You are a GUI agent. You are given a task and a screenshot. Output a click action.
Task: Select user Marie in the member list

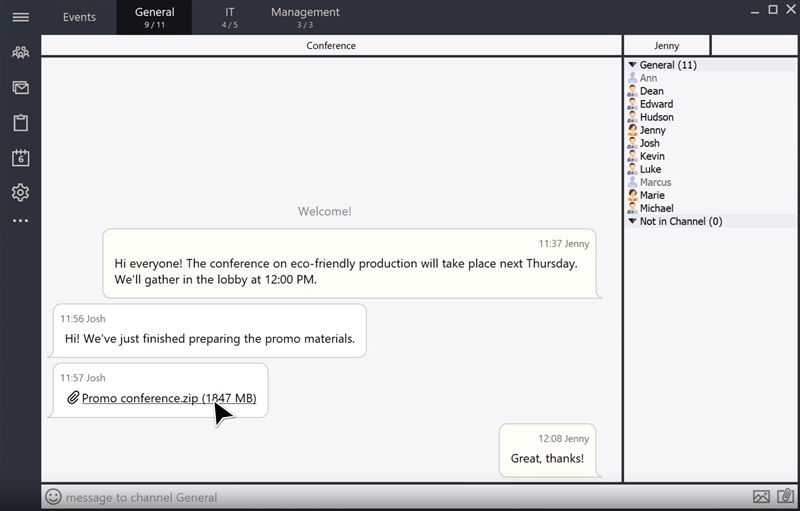[x=652, y=195]
